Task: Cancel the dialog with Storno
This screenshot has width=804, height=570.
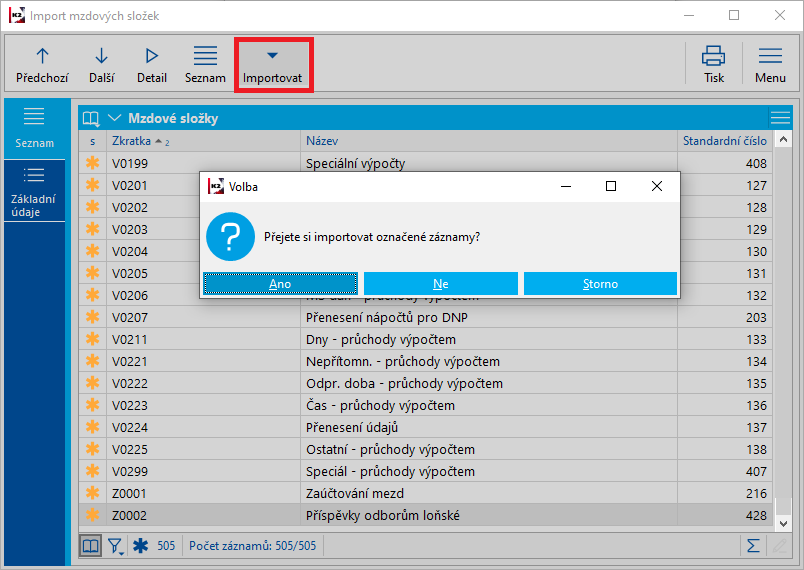Action: pyautogui.click(x=600, y=283)
